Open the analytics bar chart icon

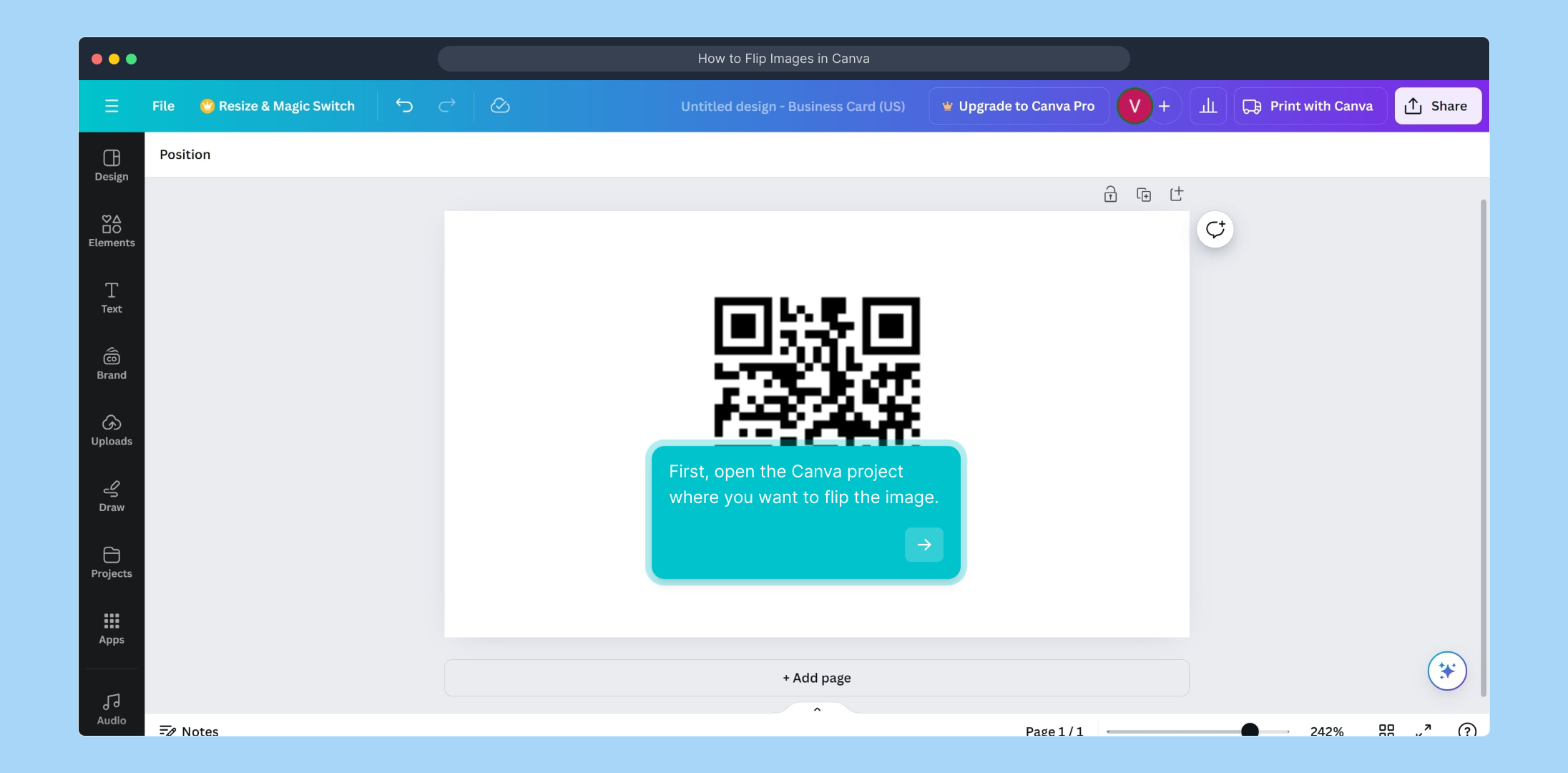[1208, 106]
